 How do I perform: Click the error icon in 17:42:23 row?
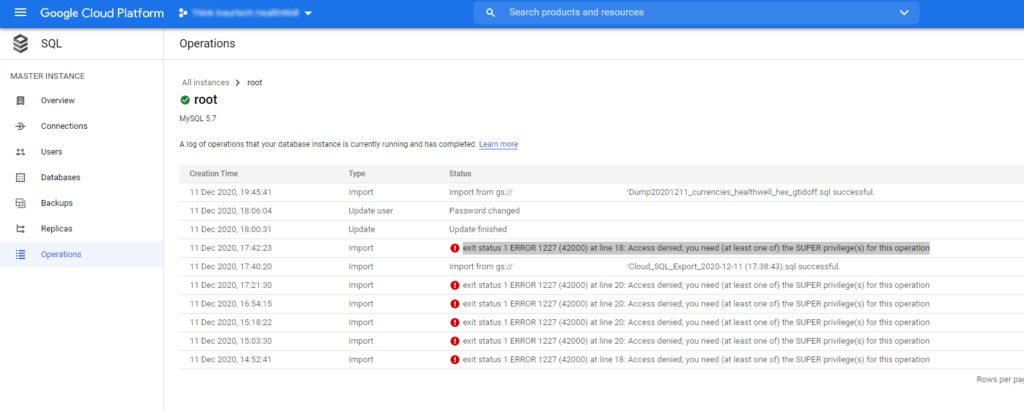coord(455,248)
